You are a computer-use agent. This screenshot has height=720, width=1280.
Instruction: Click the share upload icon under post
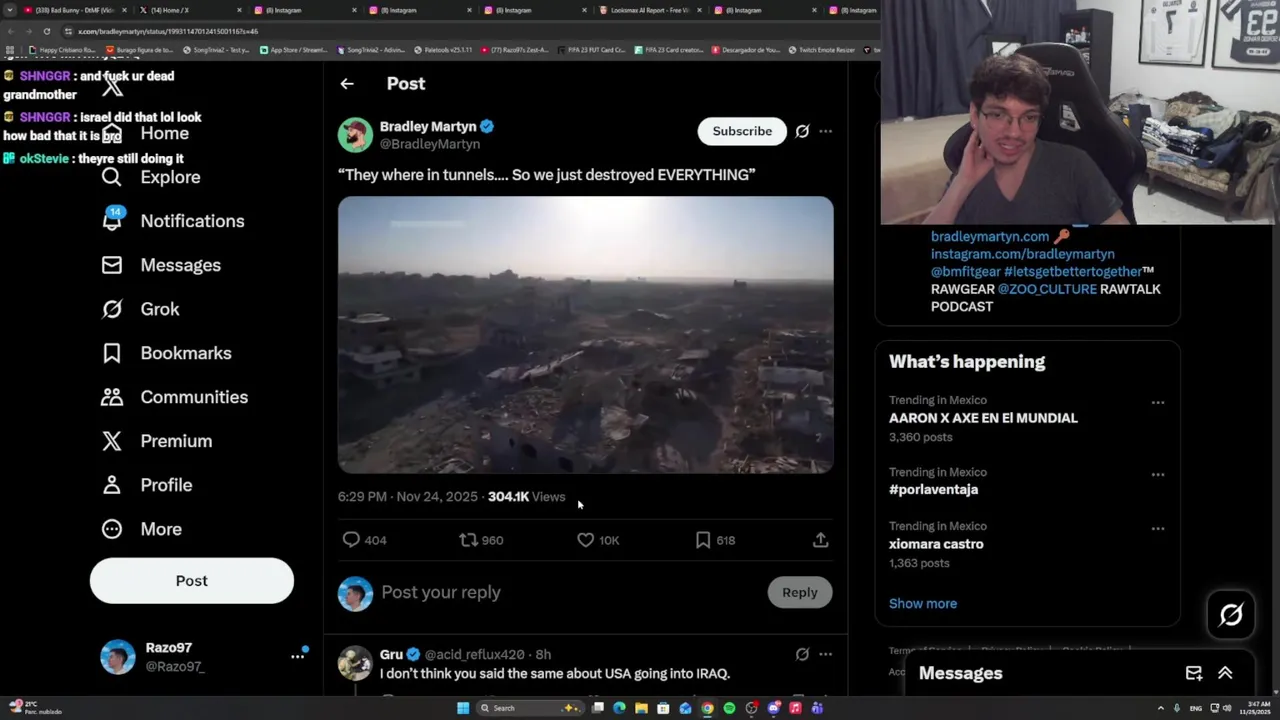[x=820, y=540]
